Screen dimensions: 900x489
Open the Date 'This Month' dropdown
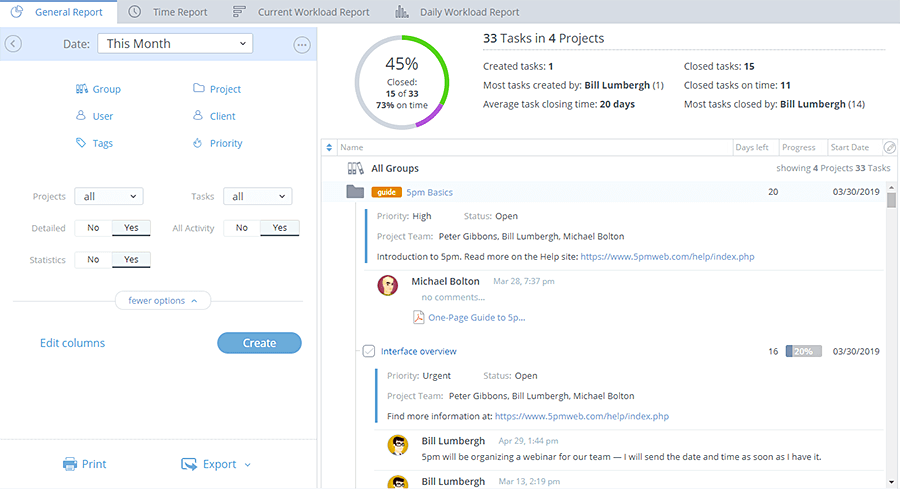(x=175, y=44)
